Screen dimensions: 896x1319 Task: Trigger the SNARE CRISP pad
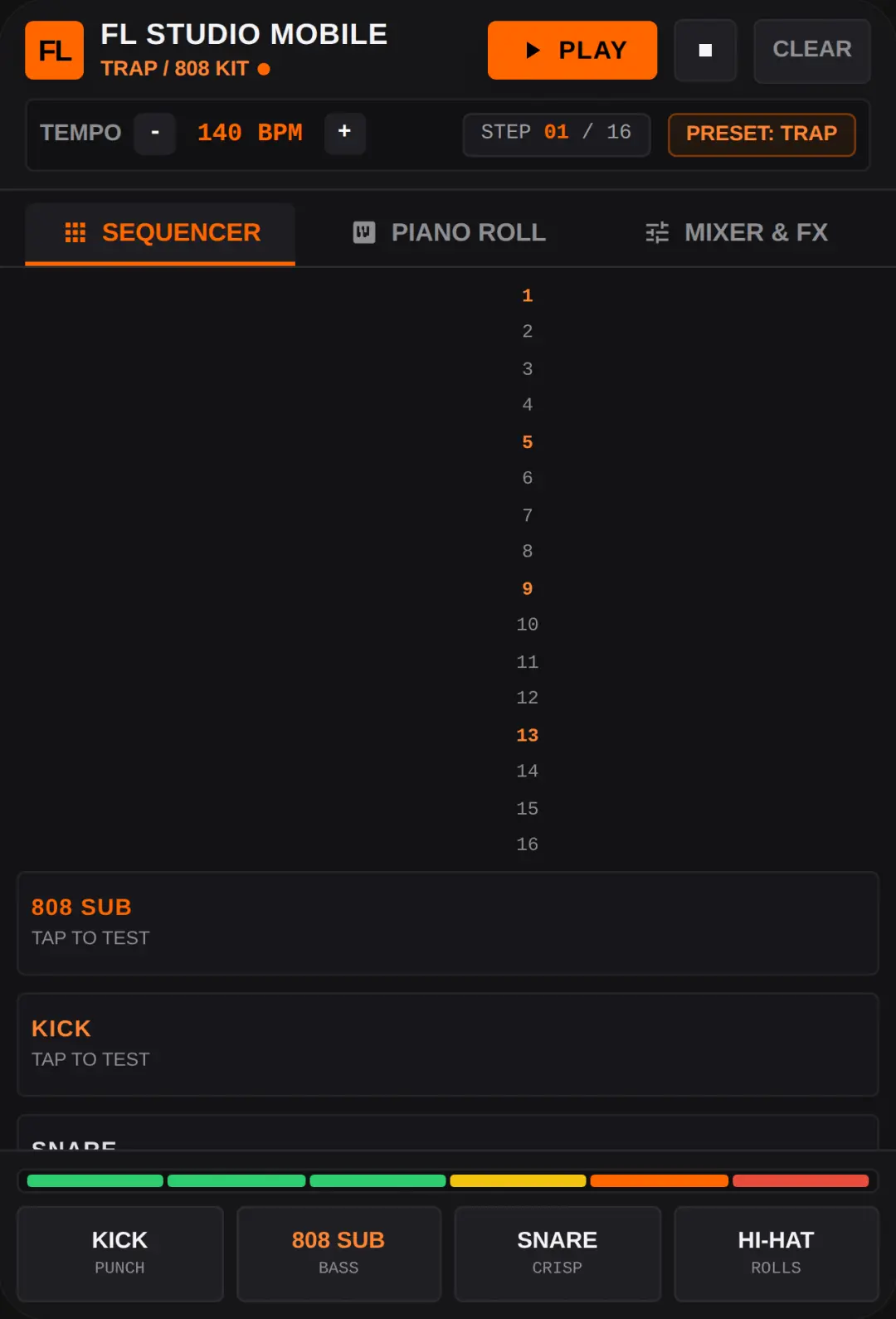[558, 1253]
